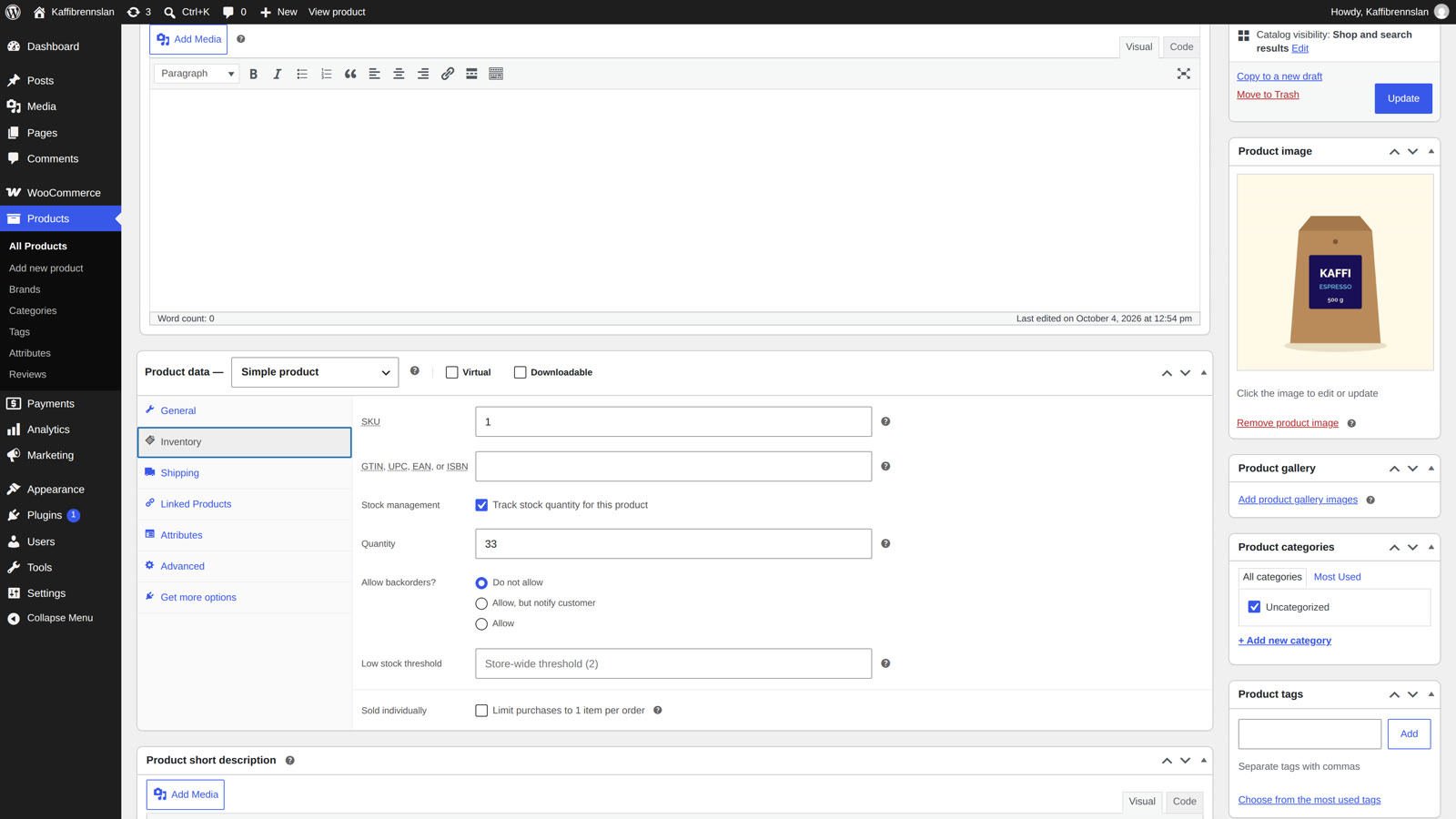This screenshot has height=819, width=1456.
Task: Click Move to Trash link
Action: [x=1268, y=95]
